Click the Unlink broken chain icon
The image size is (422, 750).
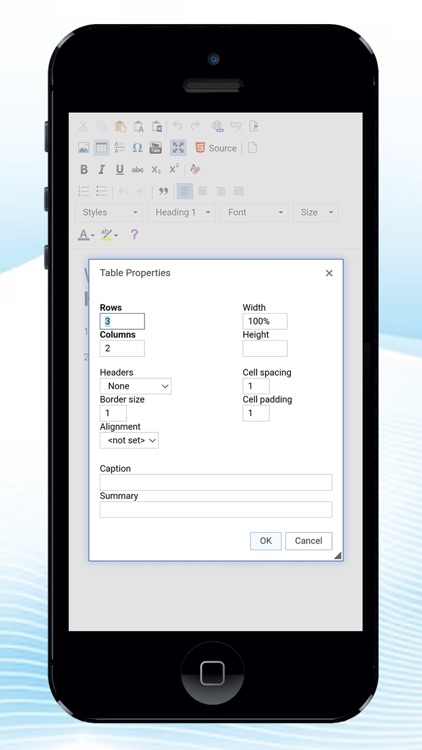(x=235, y=126)
